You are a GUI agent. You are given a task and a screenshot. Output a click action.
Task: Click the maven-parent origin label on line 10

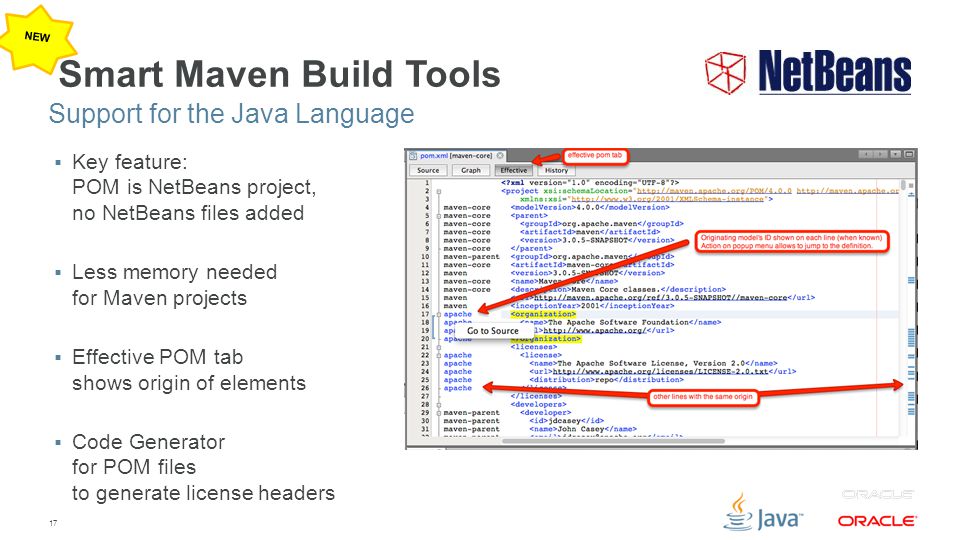point(471,257)
